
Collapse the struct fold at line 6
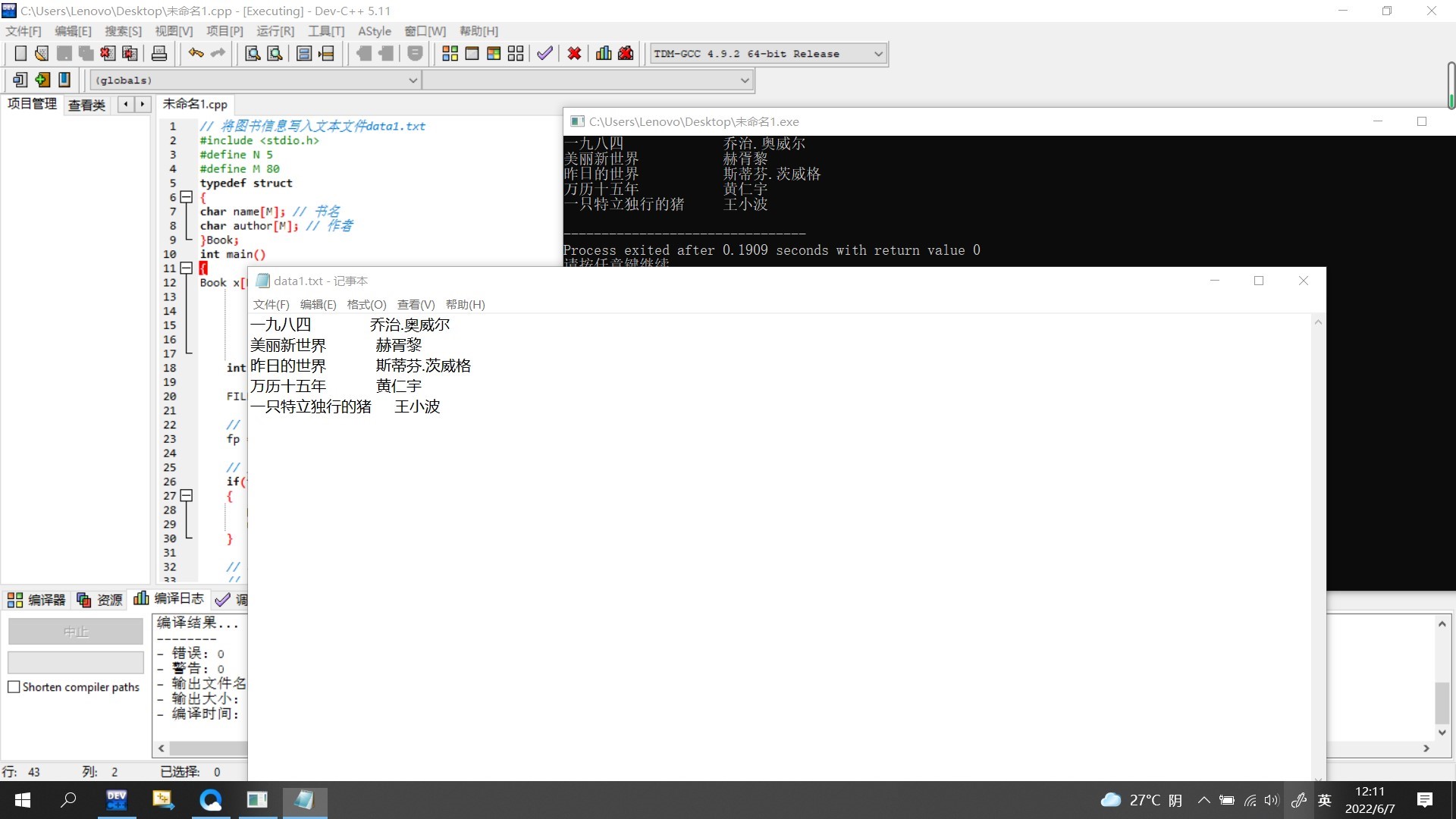click(186, 197)
